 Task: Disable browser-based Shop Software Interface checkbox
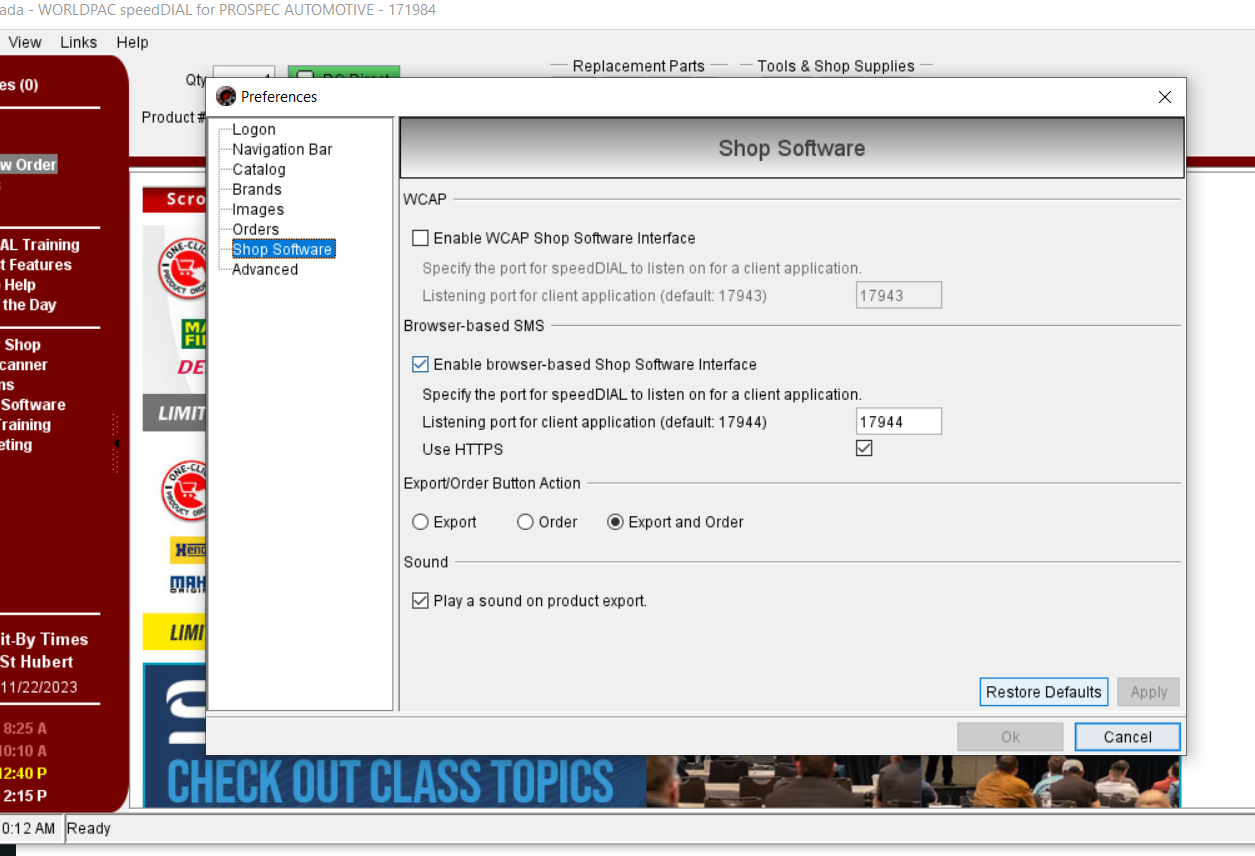(421, 365)
